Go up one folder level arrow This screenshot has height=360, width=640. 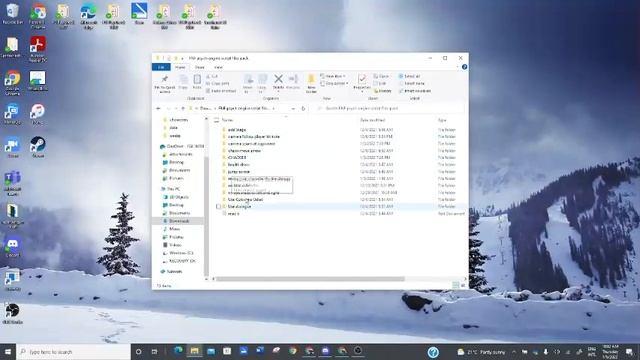pyautogui.click(x=183, y=109)
